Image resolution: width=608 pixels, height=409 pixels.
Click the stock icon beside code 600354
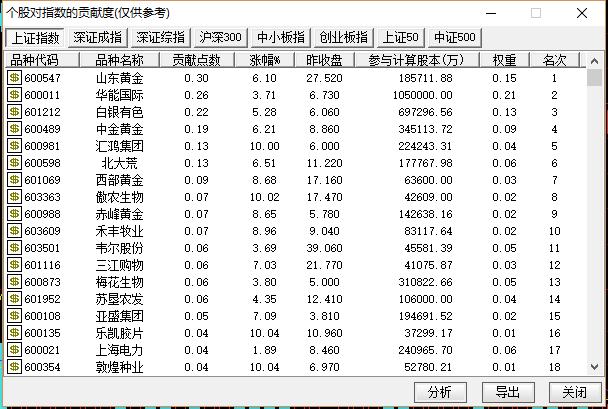14,367
